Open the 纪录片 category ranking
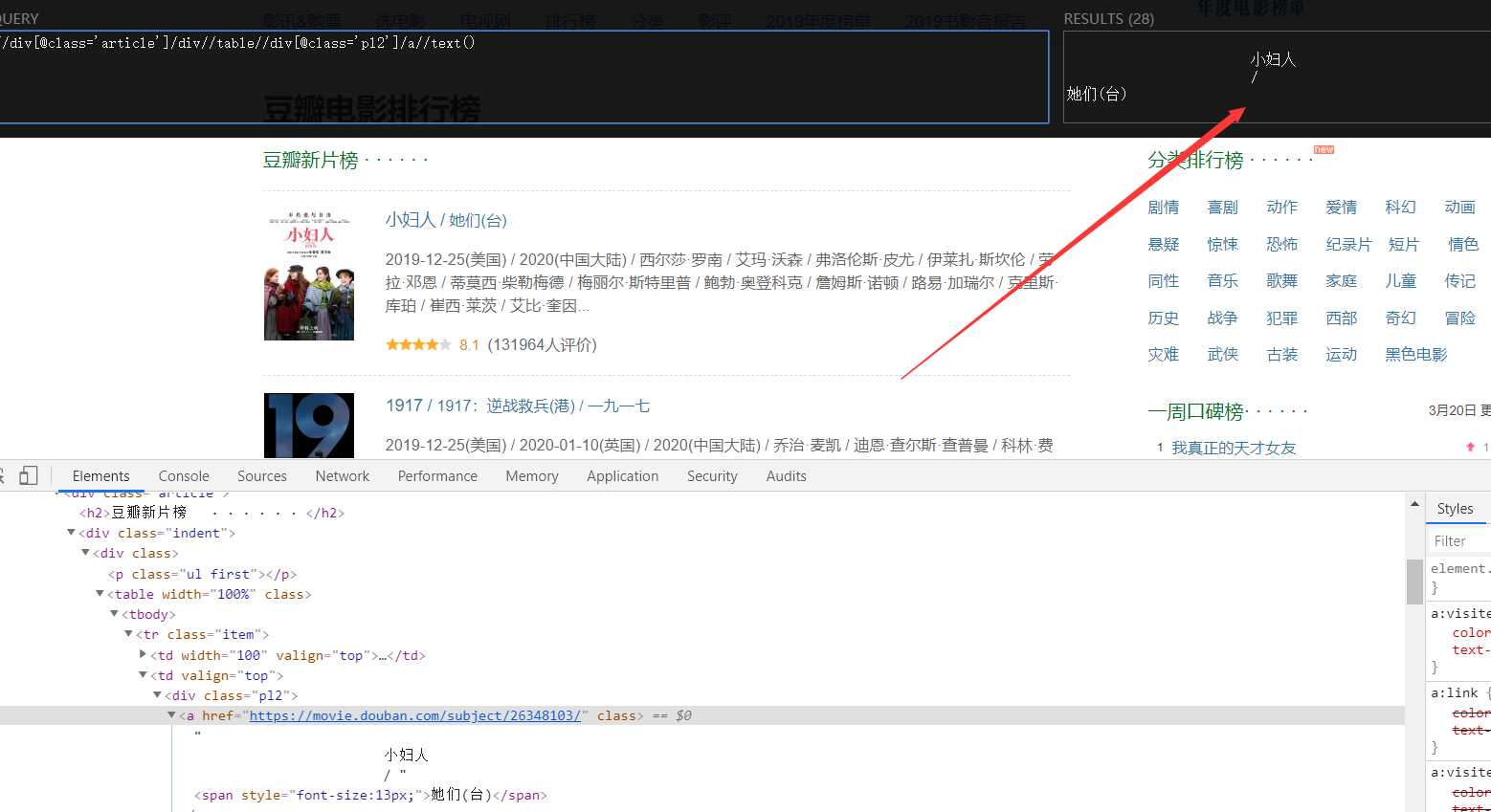1491x812 pixels. coord(1349,245)
